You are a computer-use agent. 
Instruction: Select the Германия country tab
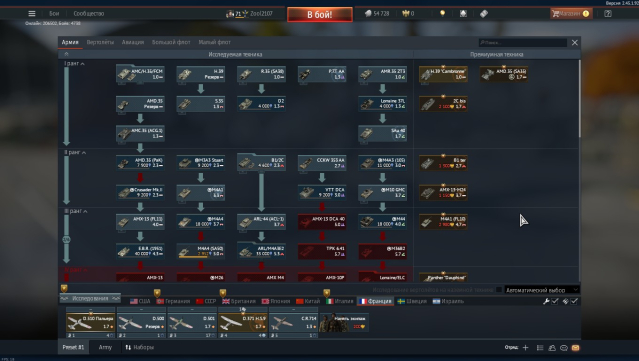pos(174,301)
